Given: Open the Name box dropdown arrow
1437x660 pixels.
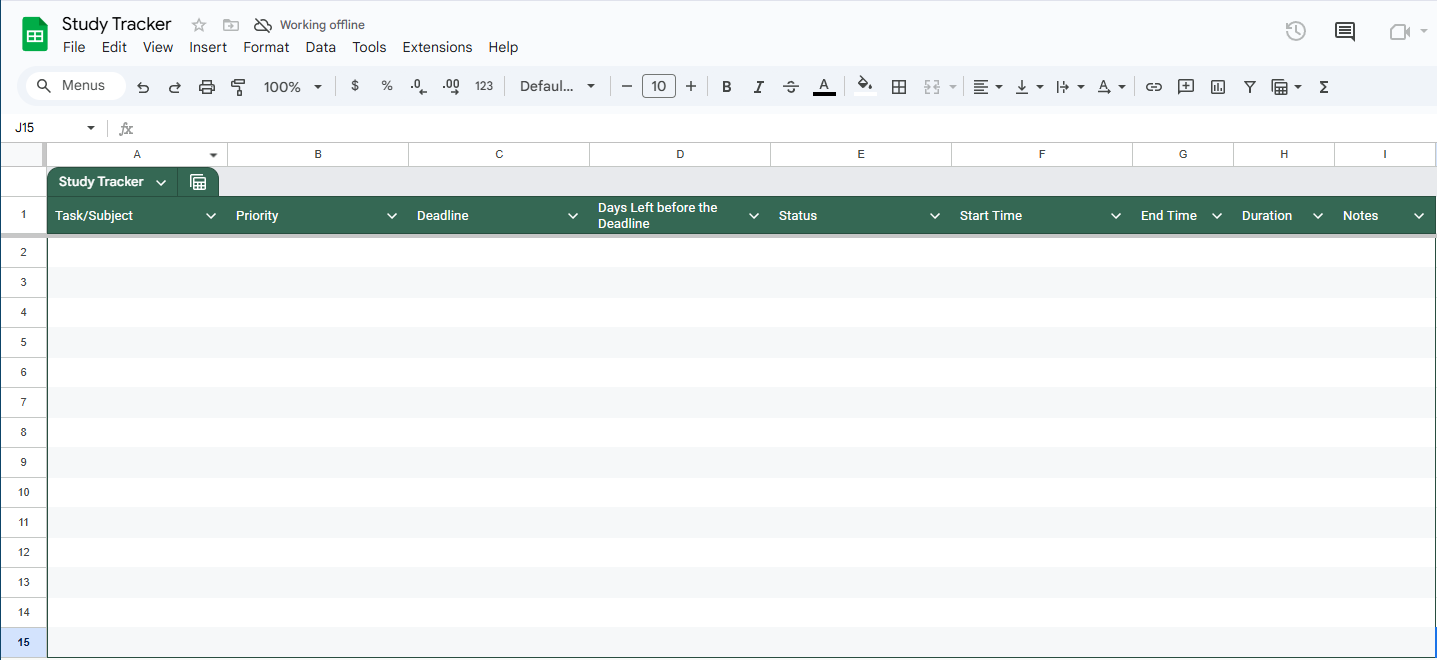Looking at the screenshot, I should coord(91,128).
